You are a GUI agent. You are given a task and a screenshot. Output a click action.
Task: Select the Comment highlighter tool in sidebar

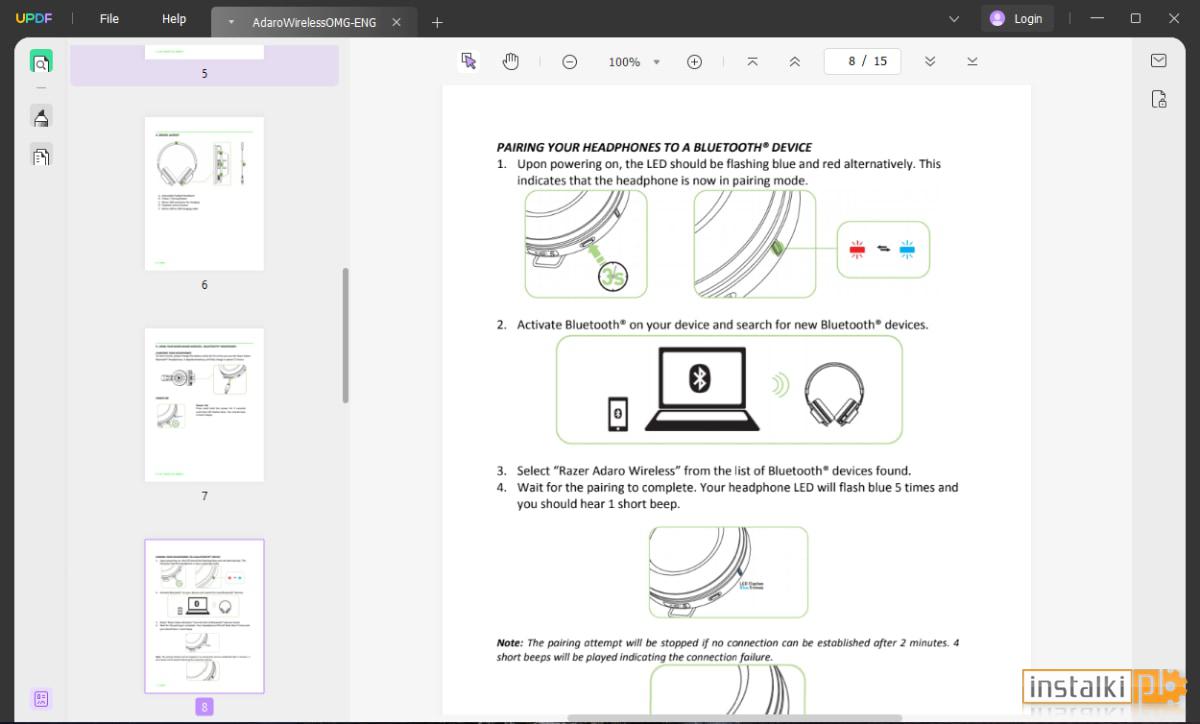[41, 118]
